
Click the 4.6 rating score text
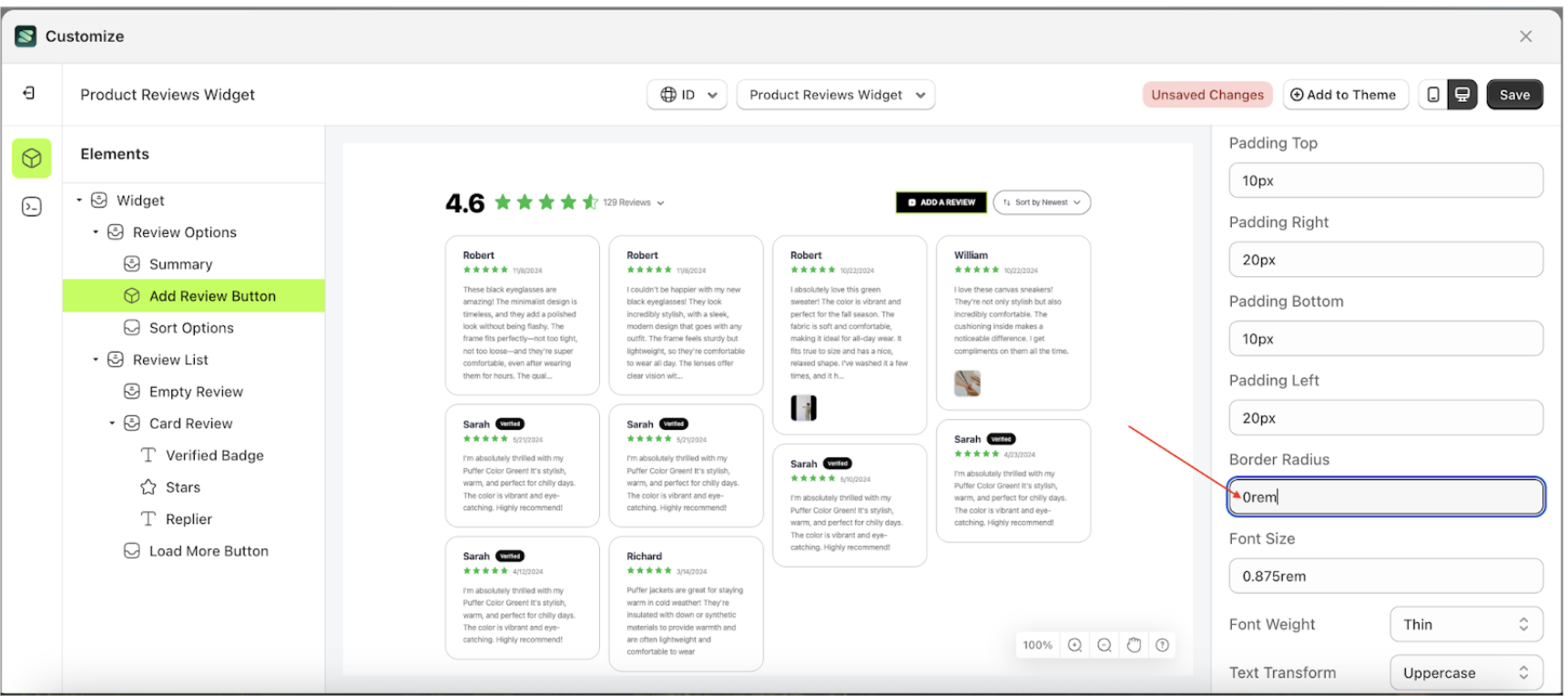tap(464, 203)
